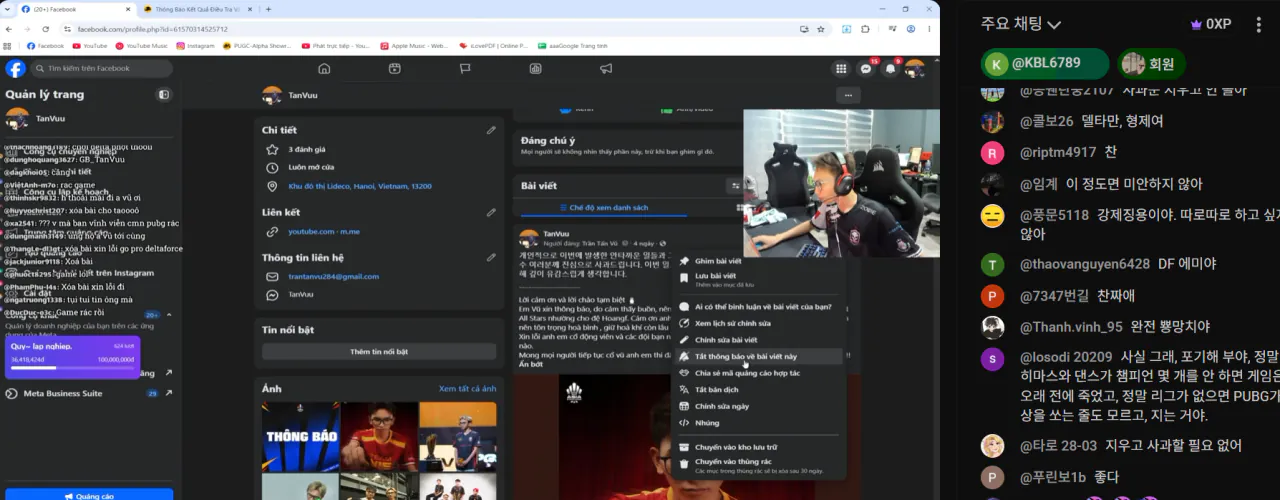Click the @KBL6789 member chip in chat
The height and width of the screenshot is (500, 1280).
(x=1045, y=63)
